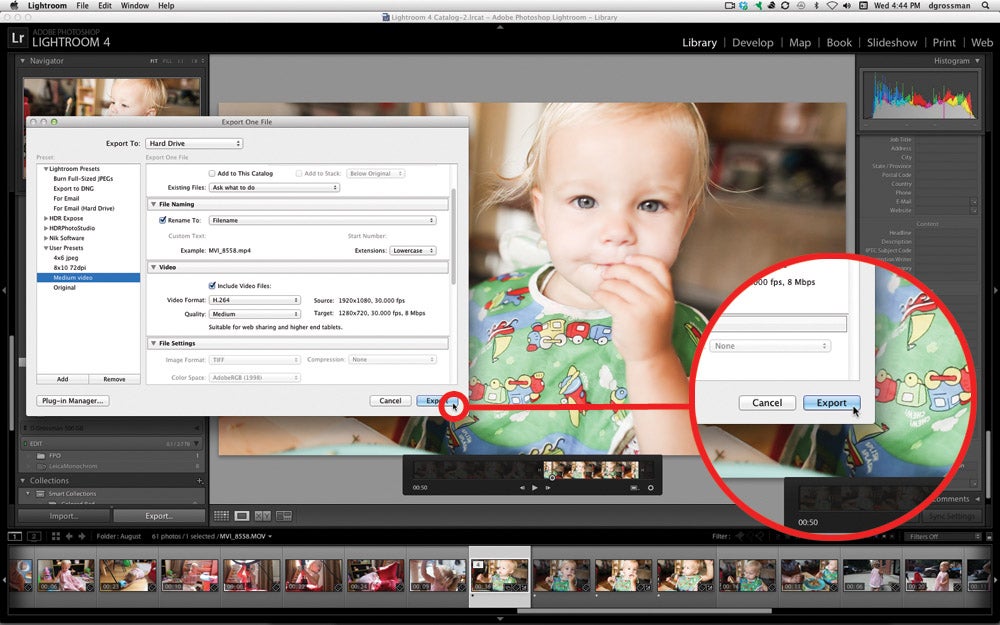The width and height of the screenshot is (1000, 625).
Task: Open the volume control in menu bar
Action: (848, 6)
